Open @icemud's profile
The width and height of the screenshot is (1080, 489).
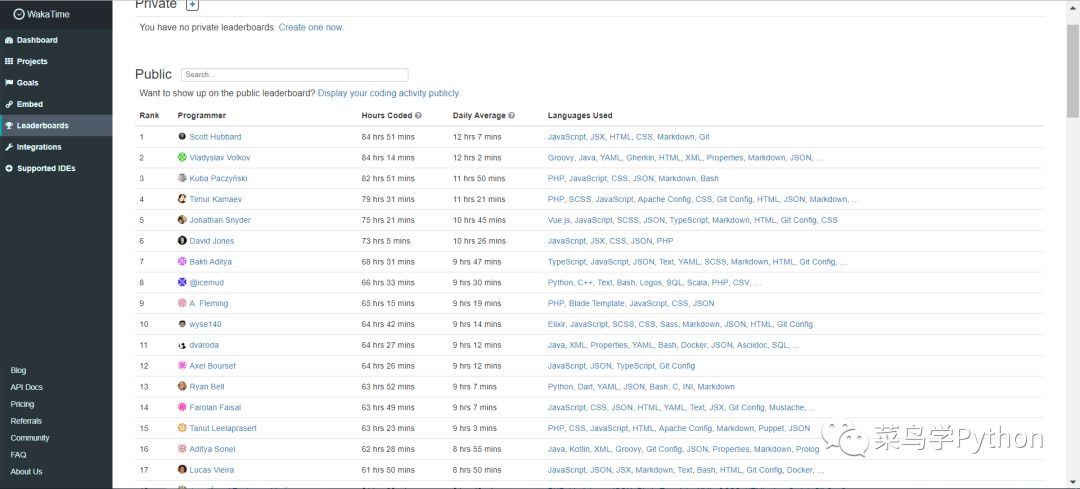(x=207, y=282)
